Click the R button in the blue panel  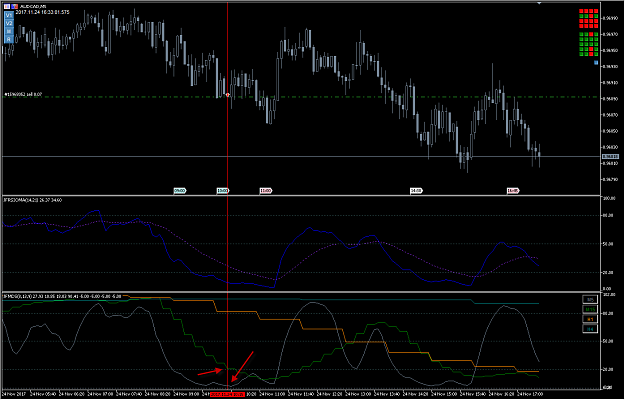pyautogui.click(x=9, y=39)
